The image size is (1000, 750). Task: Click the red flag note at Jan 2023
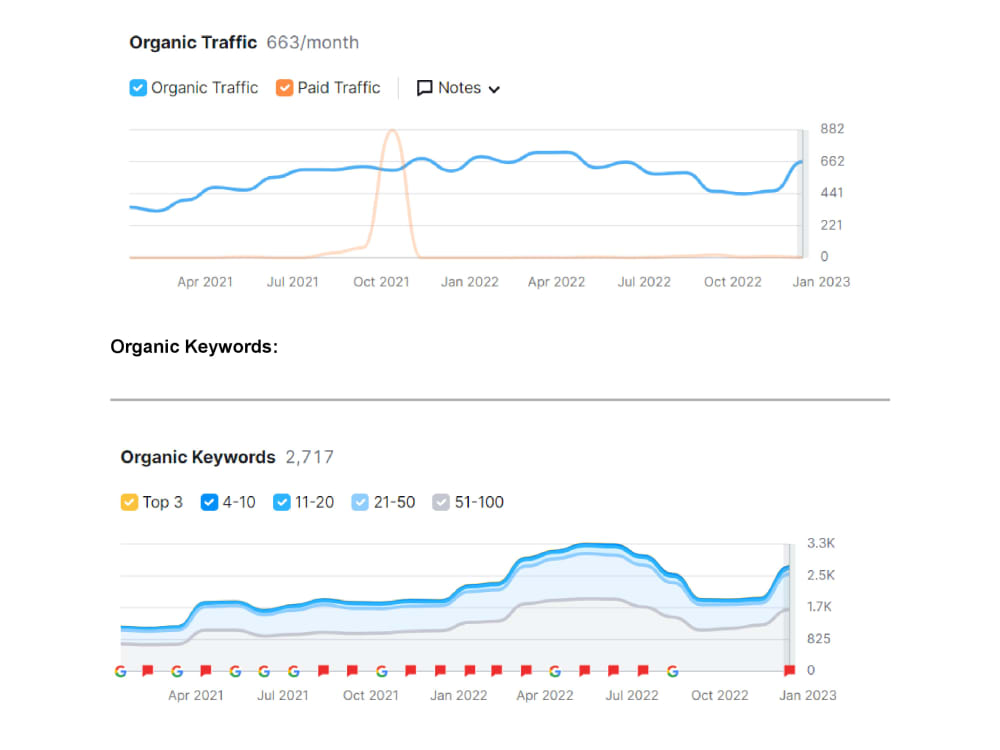[790, 670]
